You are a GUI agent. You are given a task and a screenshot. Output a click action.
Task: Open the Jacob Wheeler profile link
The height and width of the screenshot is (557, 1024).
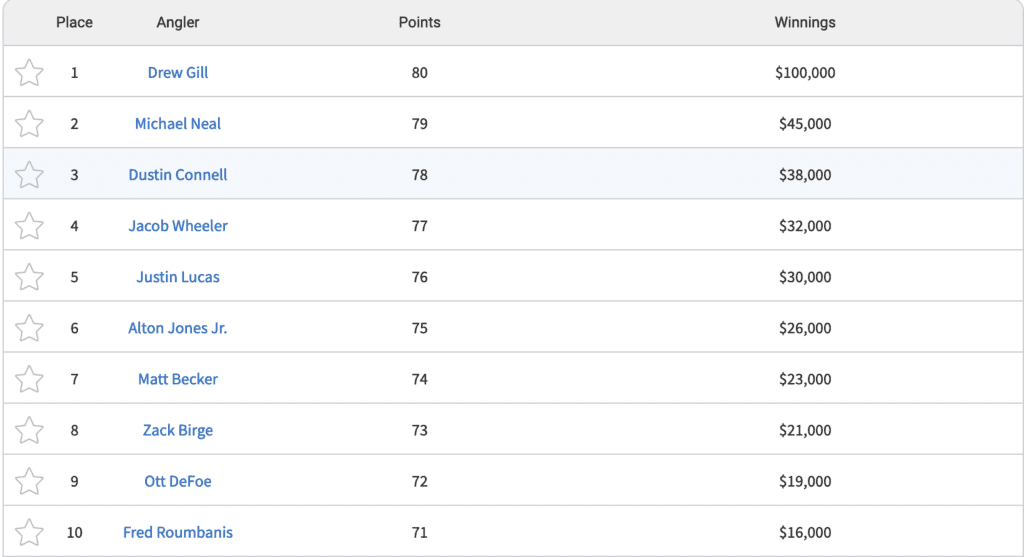pyautogui.click(x=178, y=226)
